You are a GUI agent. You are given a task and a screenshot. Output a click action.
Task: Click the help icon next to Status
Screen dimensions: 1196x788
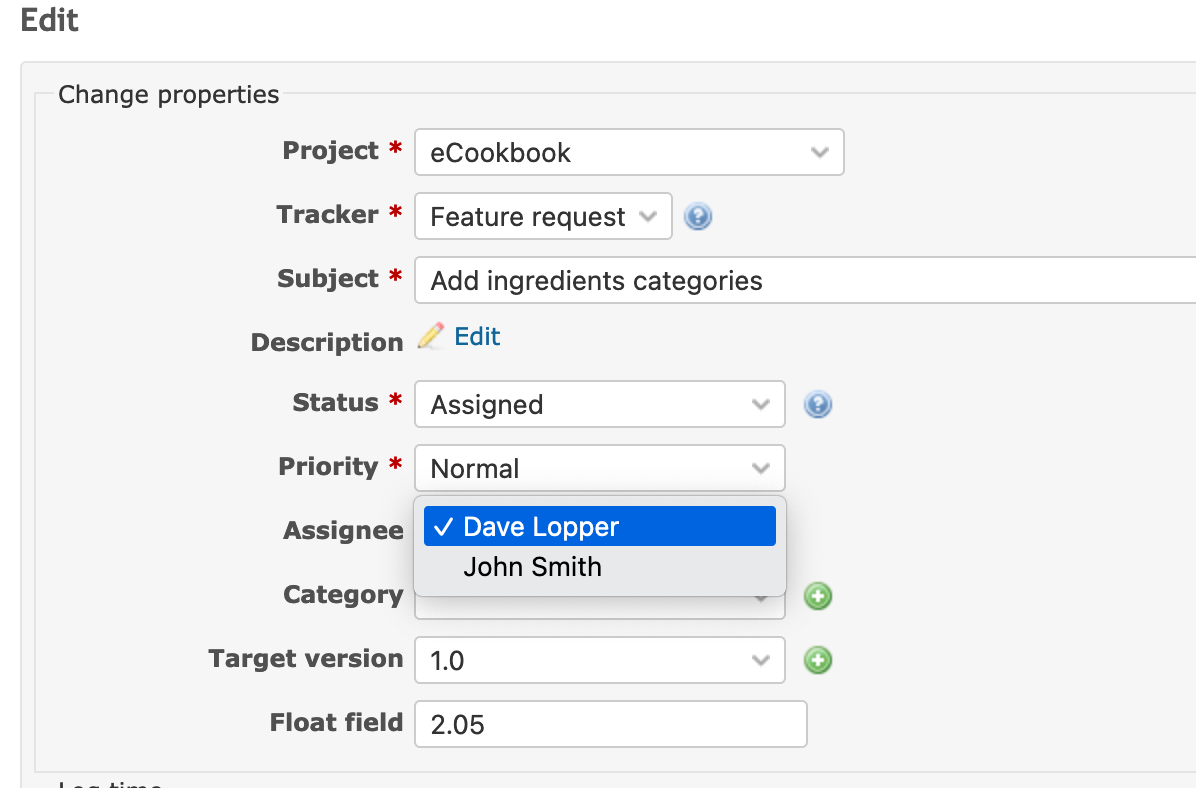818,404
